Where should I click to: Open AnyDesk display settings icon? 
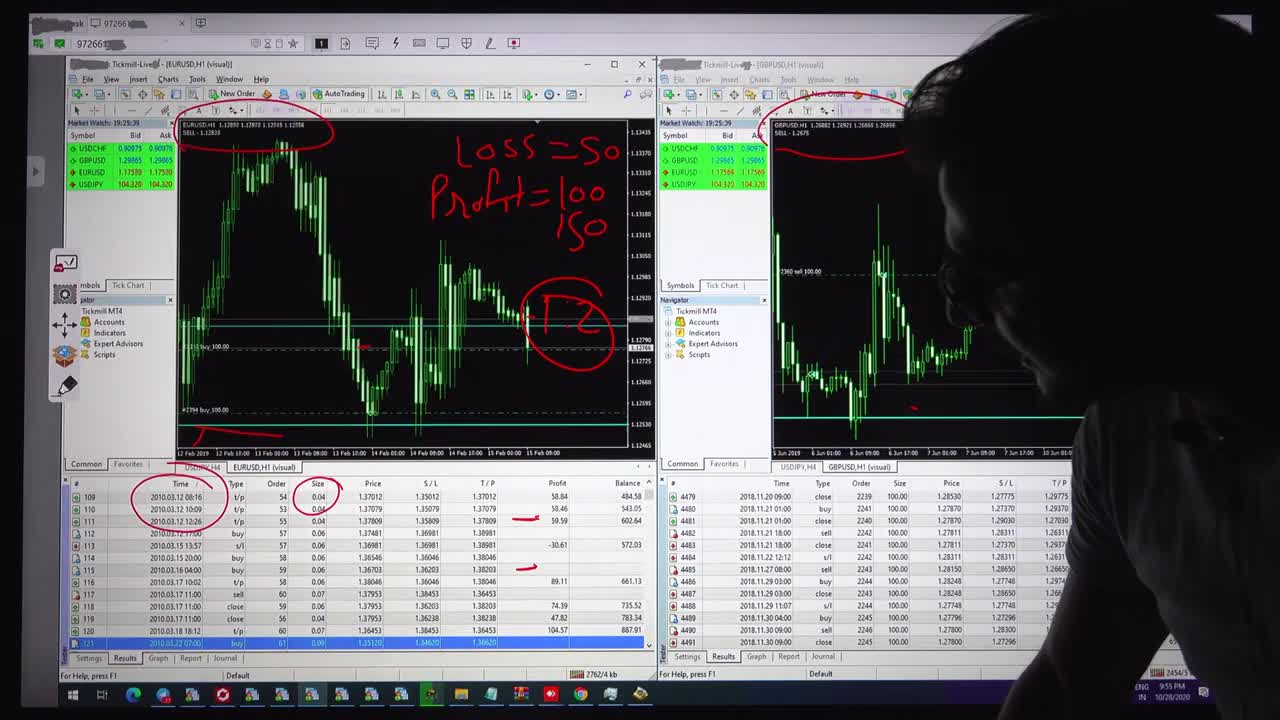[x=443, y=43]
